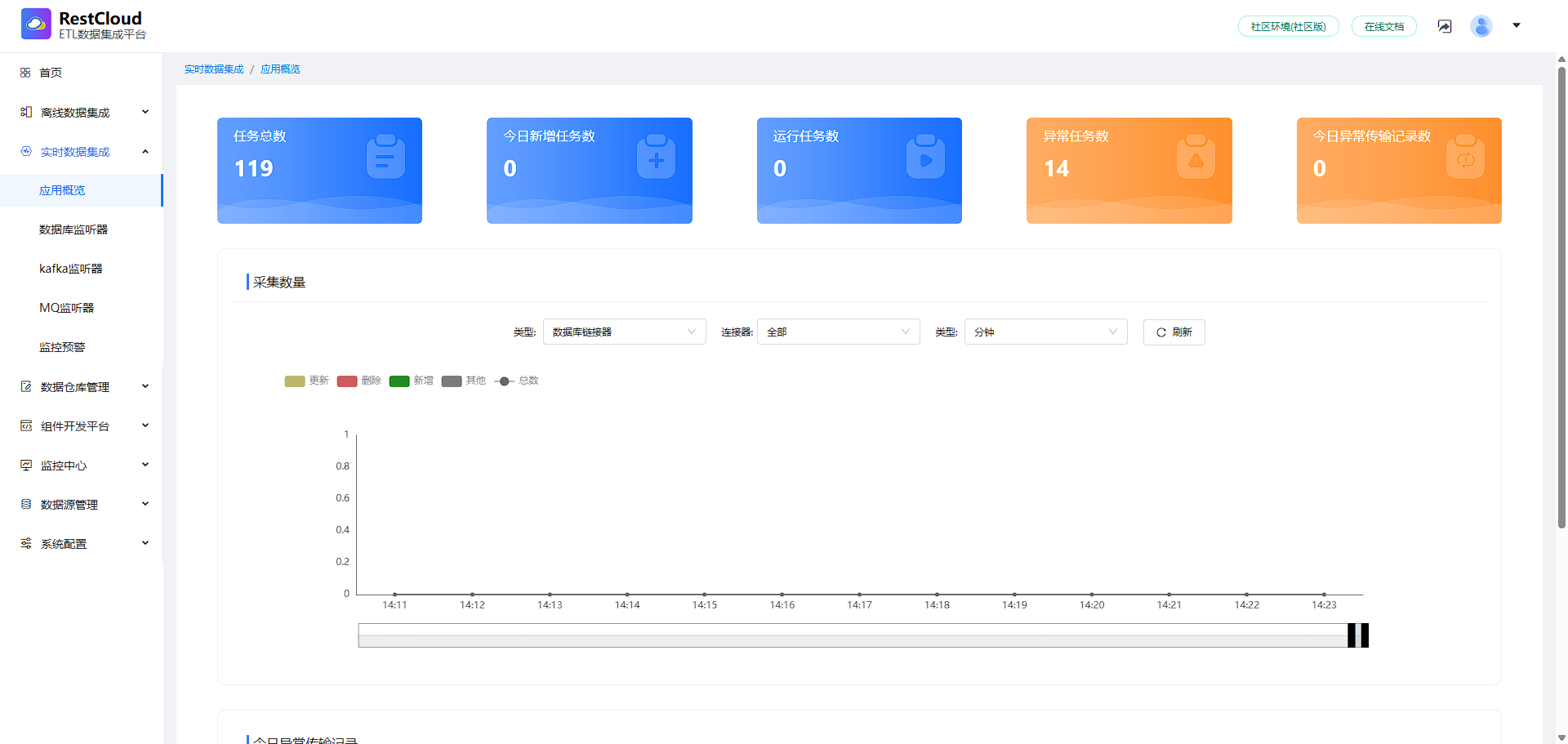
Task: Click the 采集数量 section title
Action: pos(279,283)
